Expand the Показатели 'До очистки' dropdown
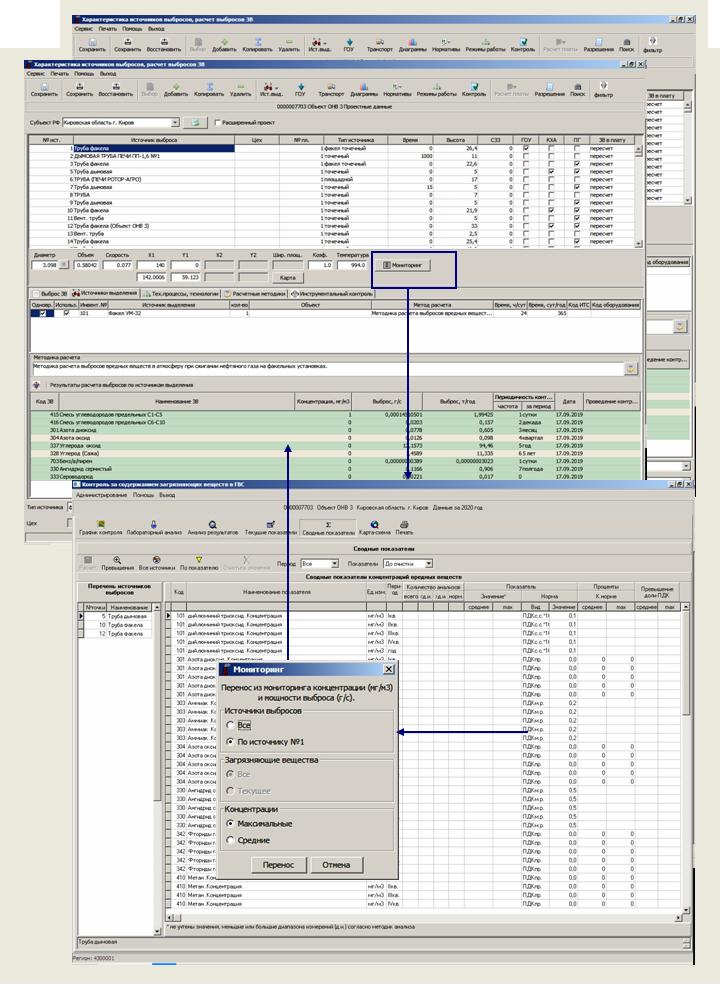721x985 pixels. [x=428, y=564]
